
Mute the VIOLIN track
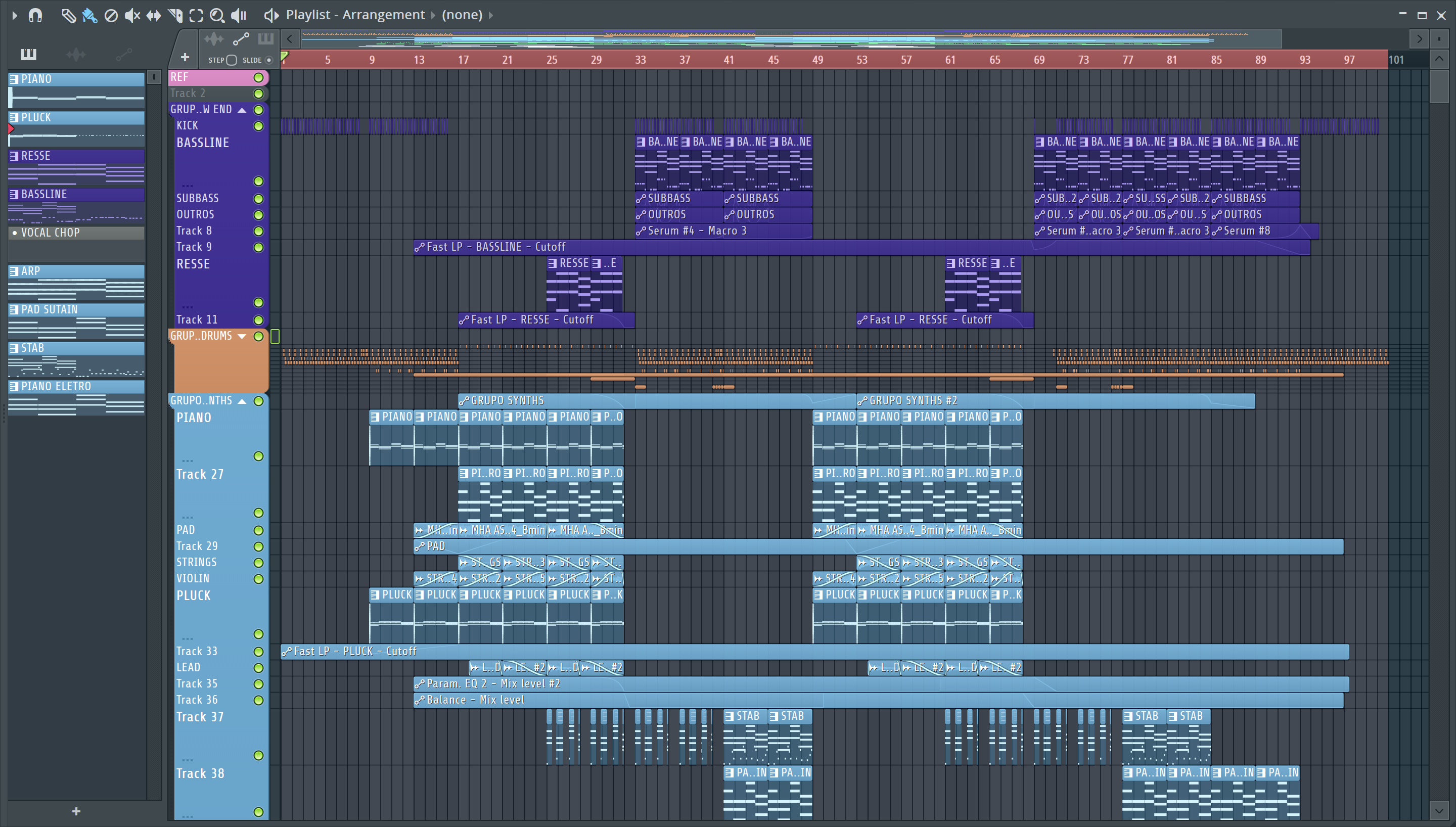pyautogui.click(x=258, y=579)
